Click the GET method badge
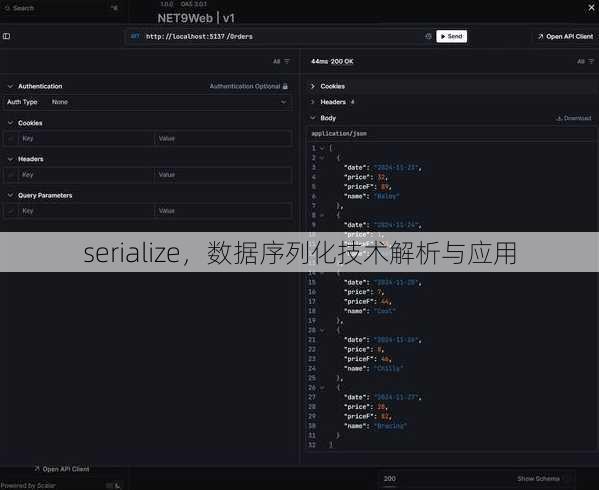This screenshot has width=599, height=490. tap(135, 36)
